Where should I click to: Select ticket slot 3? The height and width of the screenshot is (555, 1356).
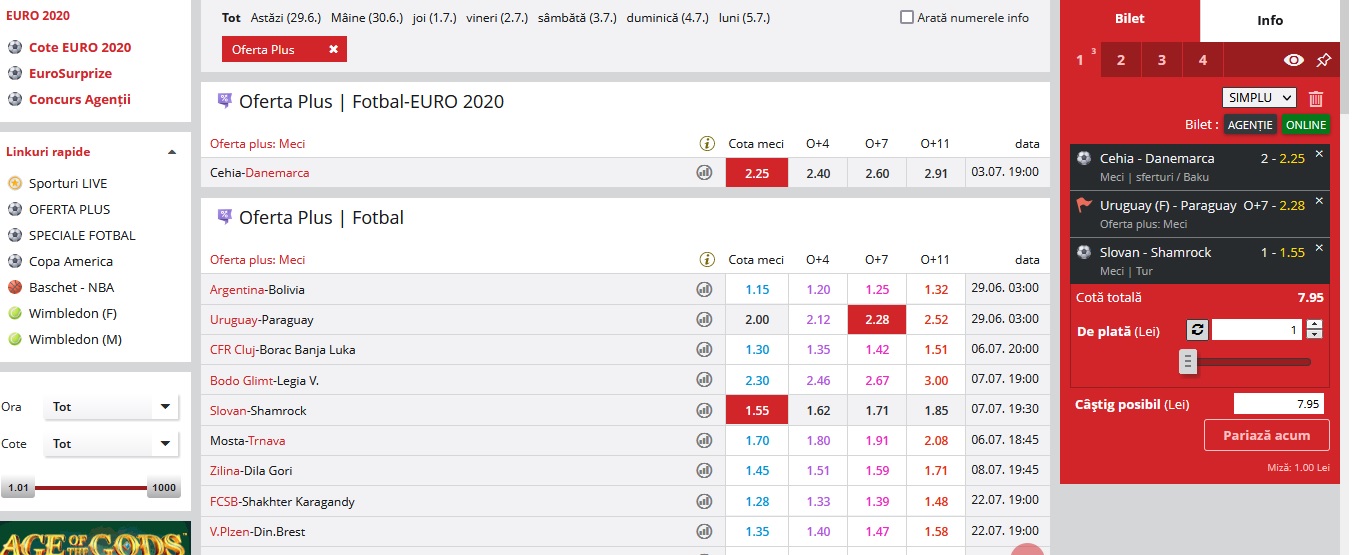[x=1162, y=60]
